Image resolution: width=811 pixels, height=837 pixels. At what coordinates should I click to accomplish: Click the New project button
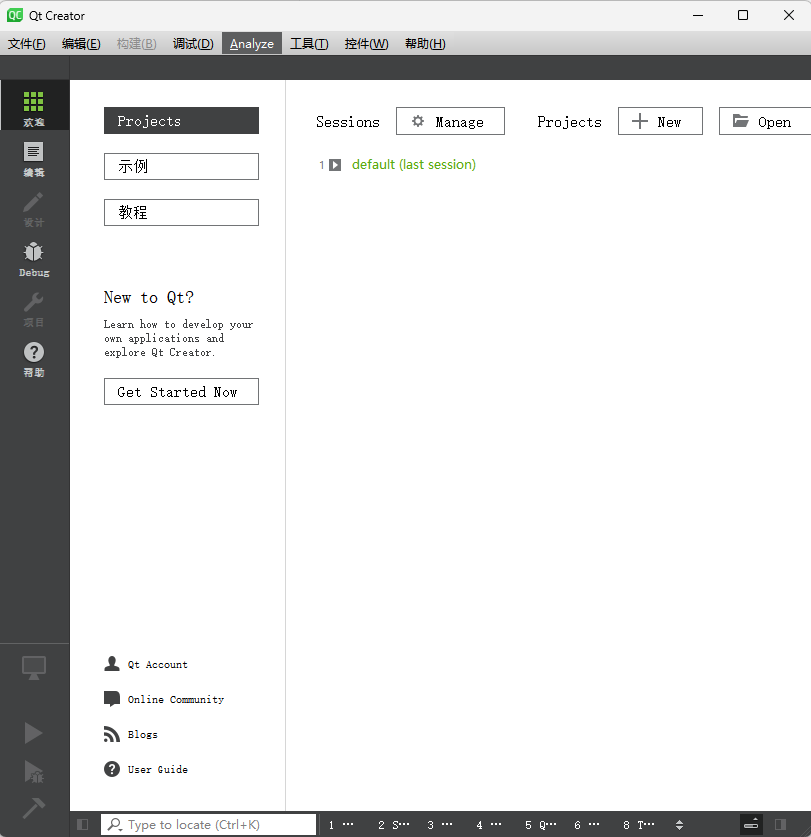(x=660, y=121)
